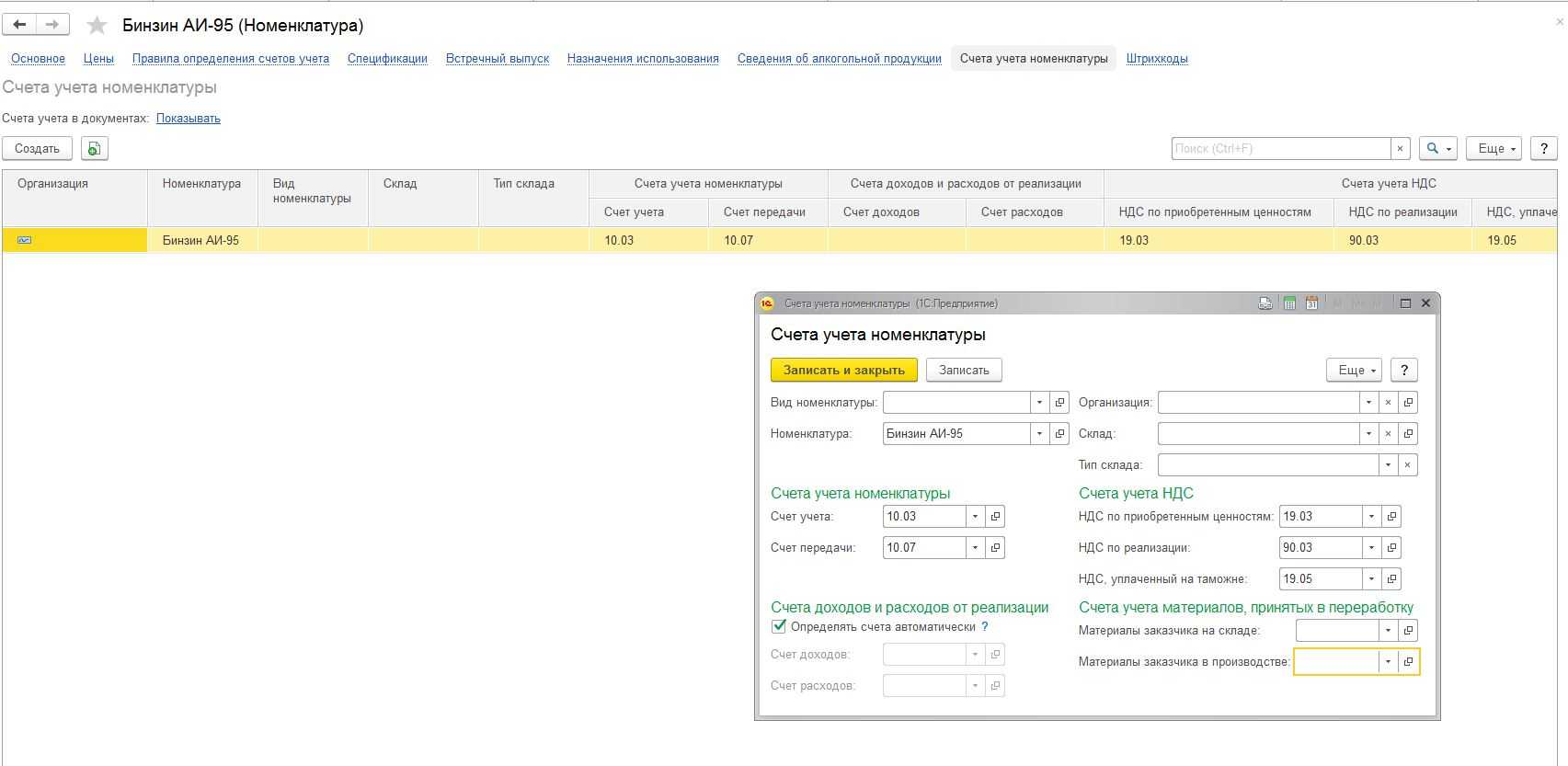Open Вид номенклатуры linked item icon
This screenshot has height=766, width=1568.
pos(1059,402)
